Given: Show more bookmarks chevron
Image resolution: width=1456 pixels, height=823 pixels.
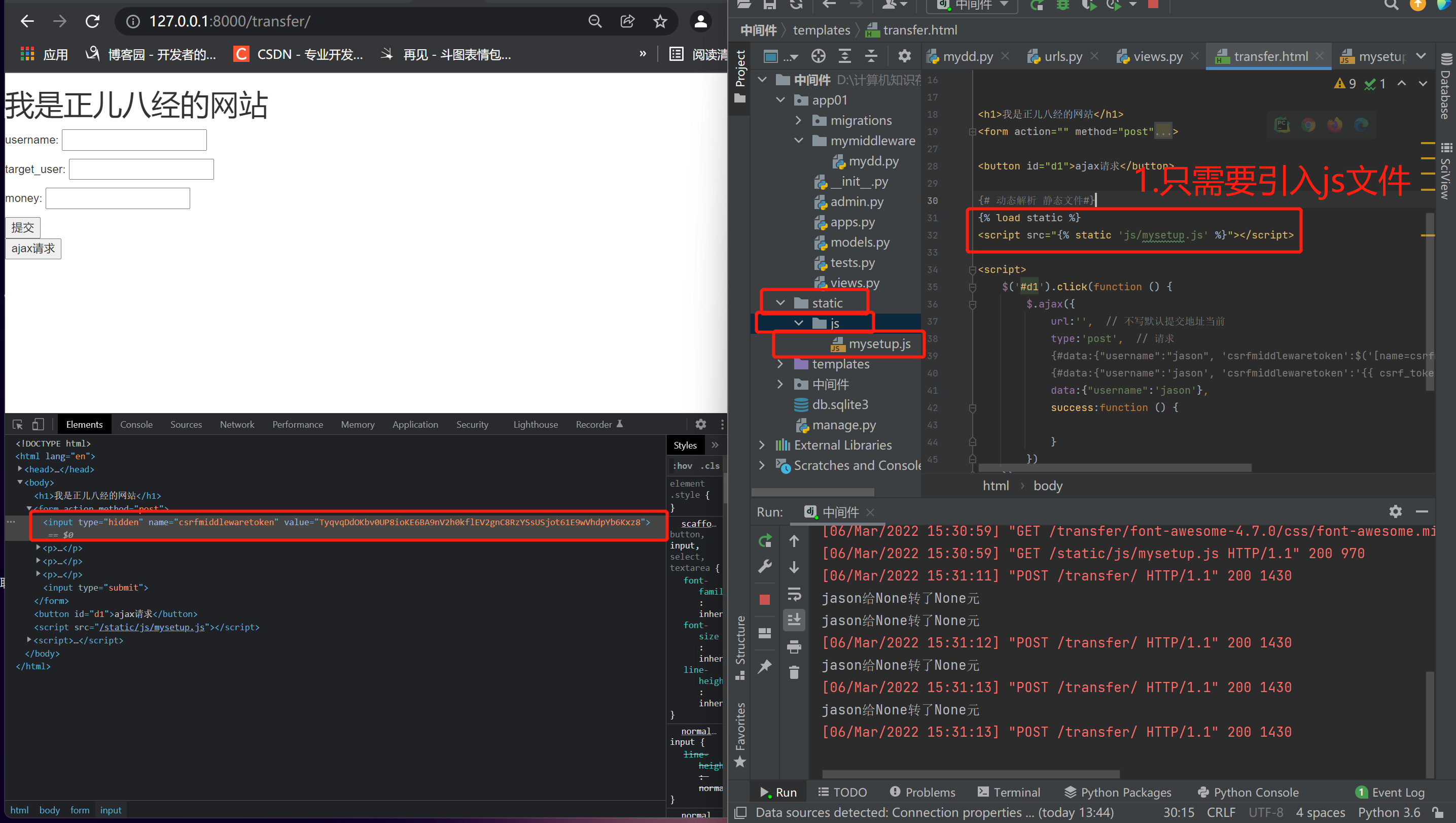Looking at the screenshot, I should click(x=643, y=54).
